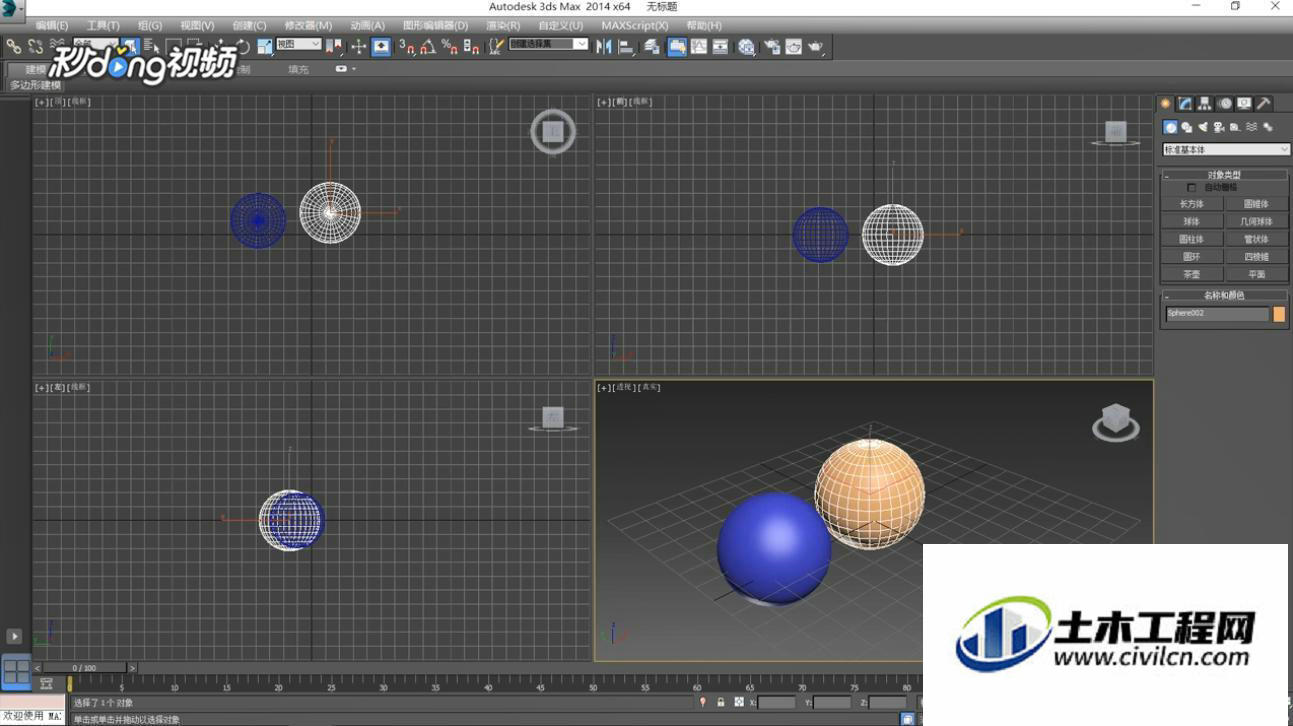
Task: Switch to the Hierarchy command panel tab
Action: pyautogui.click(x=1204, y=104)
